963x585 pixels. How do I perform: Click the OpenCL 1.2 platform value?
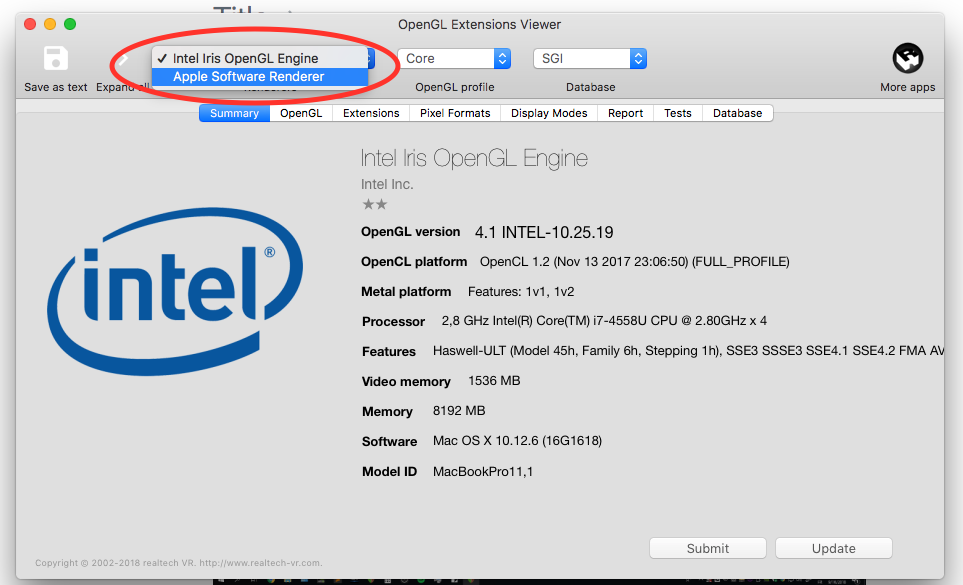pyautogui.click(x=634, y=262)
